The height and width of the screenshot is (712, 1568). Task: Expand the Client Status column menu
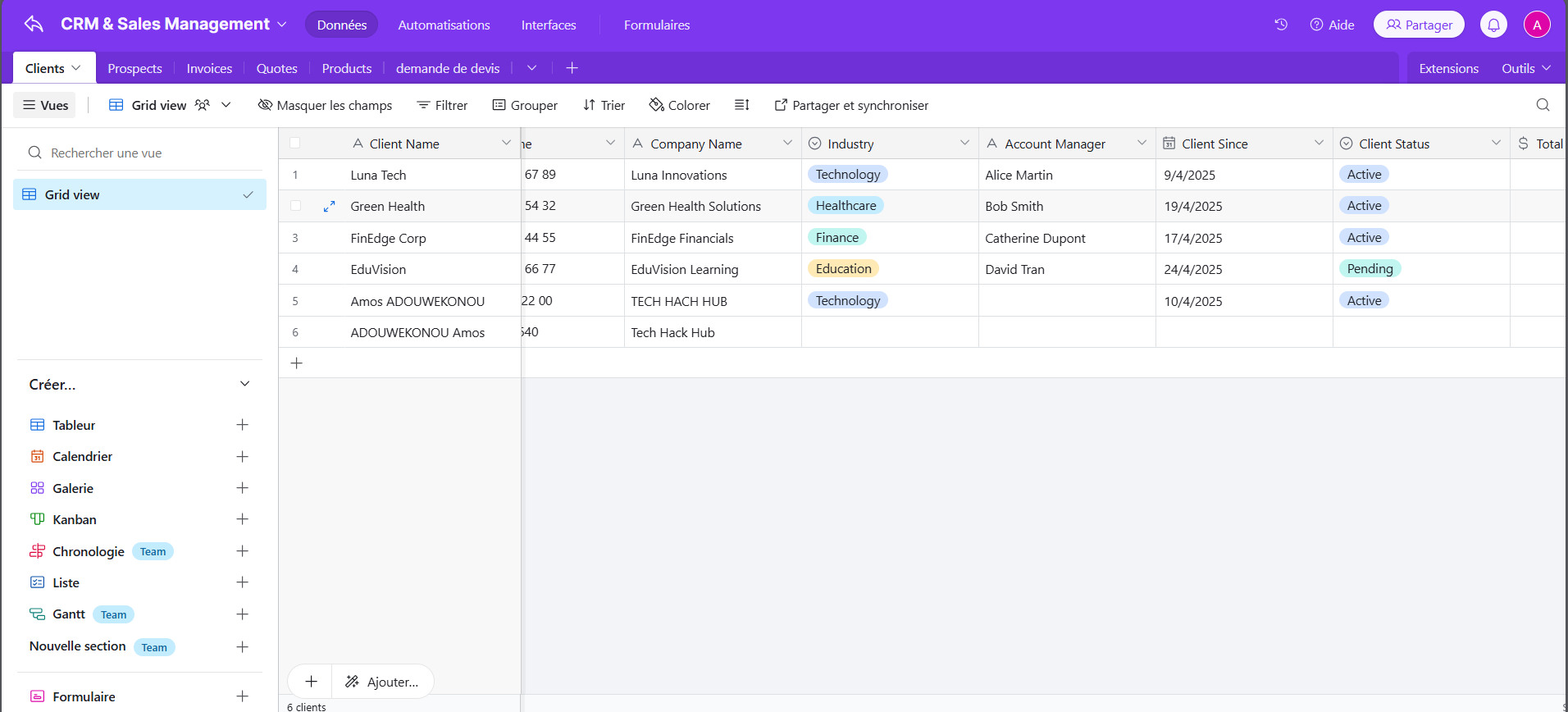click(1496, 144)
